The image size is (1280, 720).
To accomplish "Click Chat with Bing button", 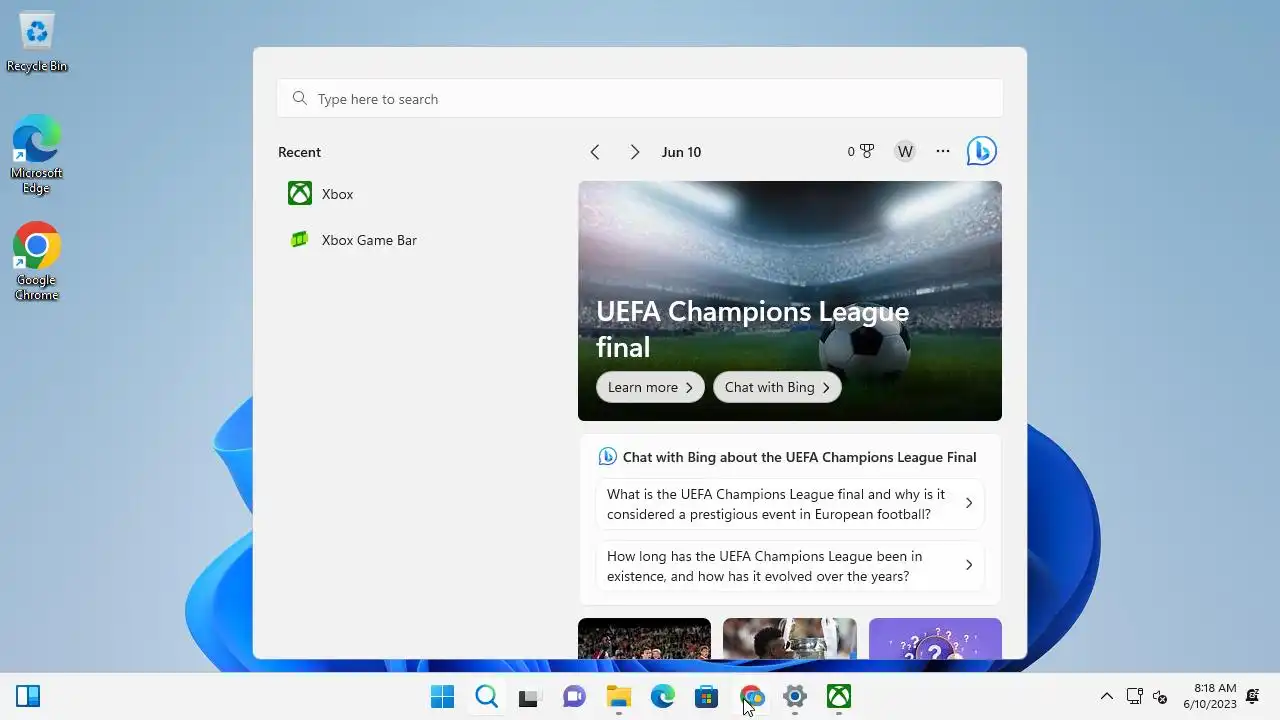I will (x=777, y=387).
